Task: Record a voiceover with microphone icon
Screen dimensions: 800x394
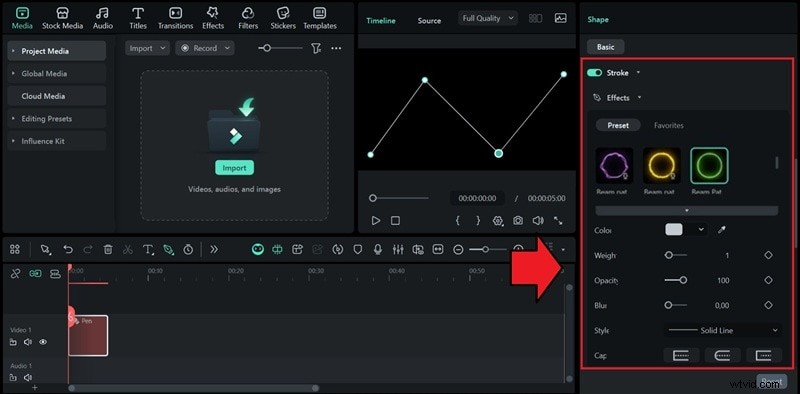Action: pos(378,249)
